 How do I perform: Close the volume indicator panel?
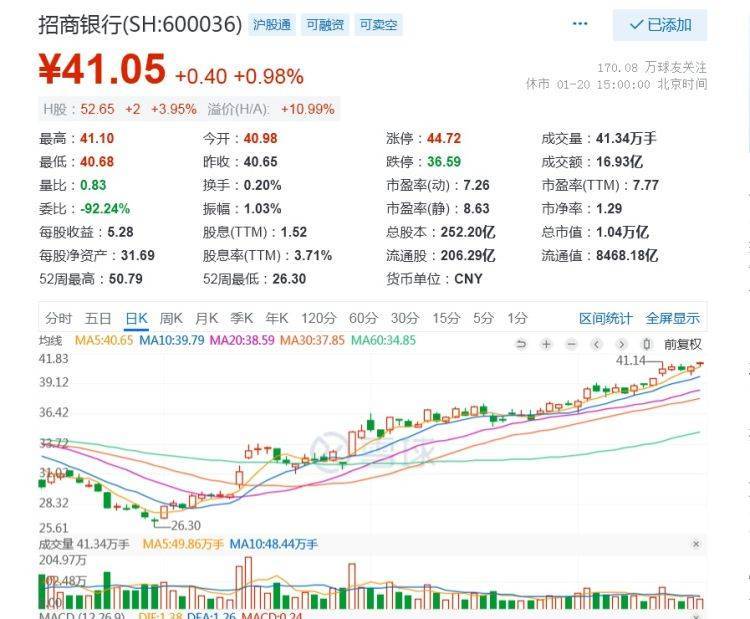696,544
